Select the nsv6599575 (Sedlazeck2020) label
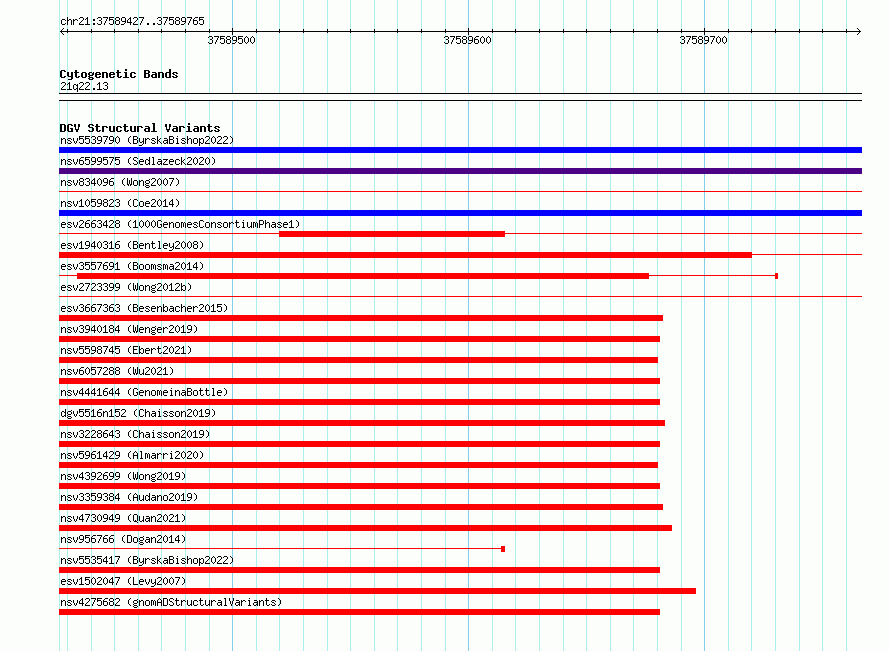The height and width of the screenshot is (651, 890). coord(138,161)
